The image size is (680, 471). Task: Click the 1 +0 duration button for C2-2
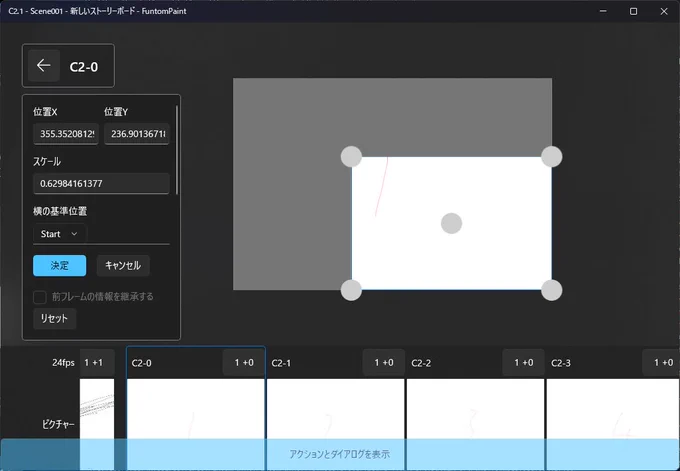point(523,363)
